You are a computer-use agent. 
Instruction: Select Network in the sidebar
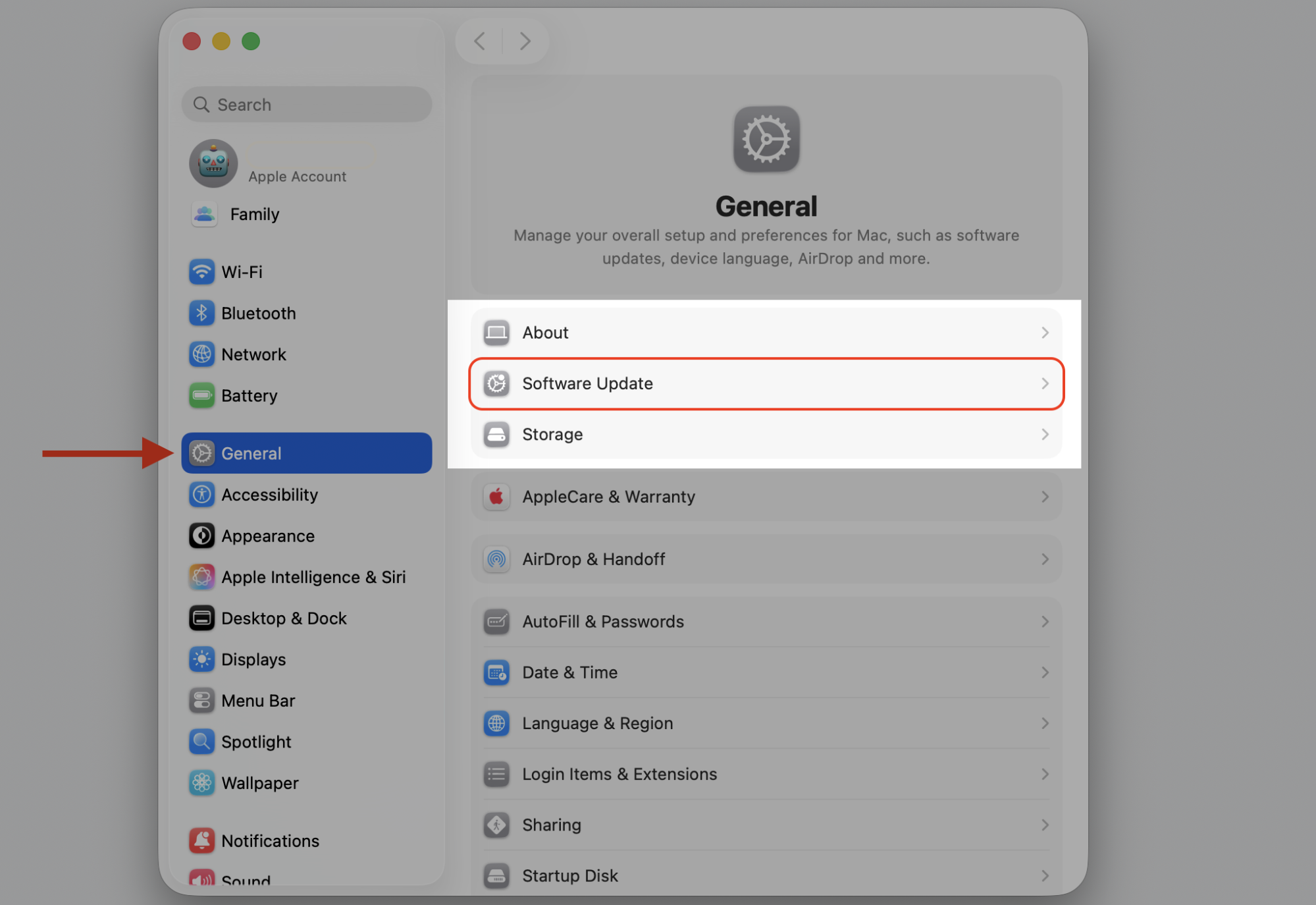tap(307, 354)
